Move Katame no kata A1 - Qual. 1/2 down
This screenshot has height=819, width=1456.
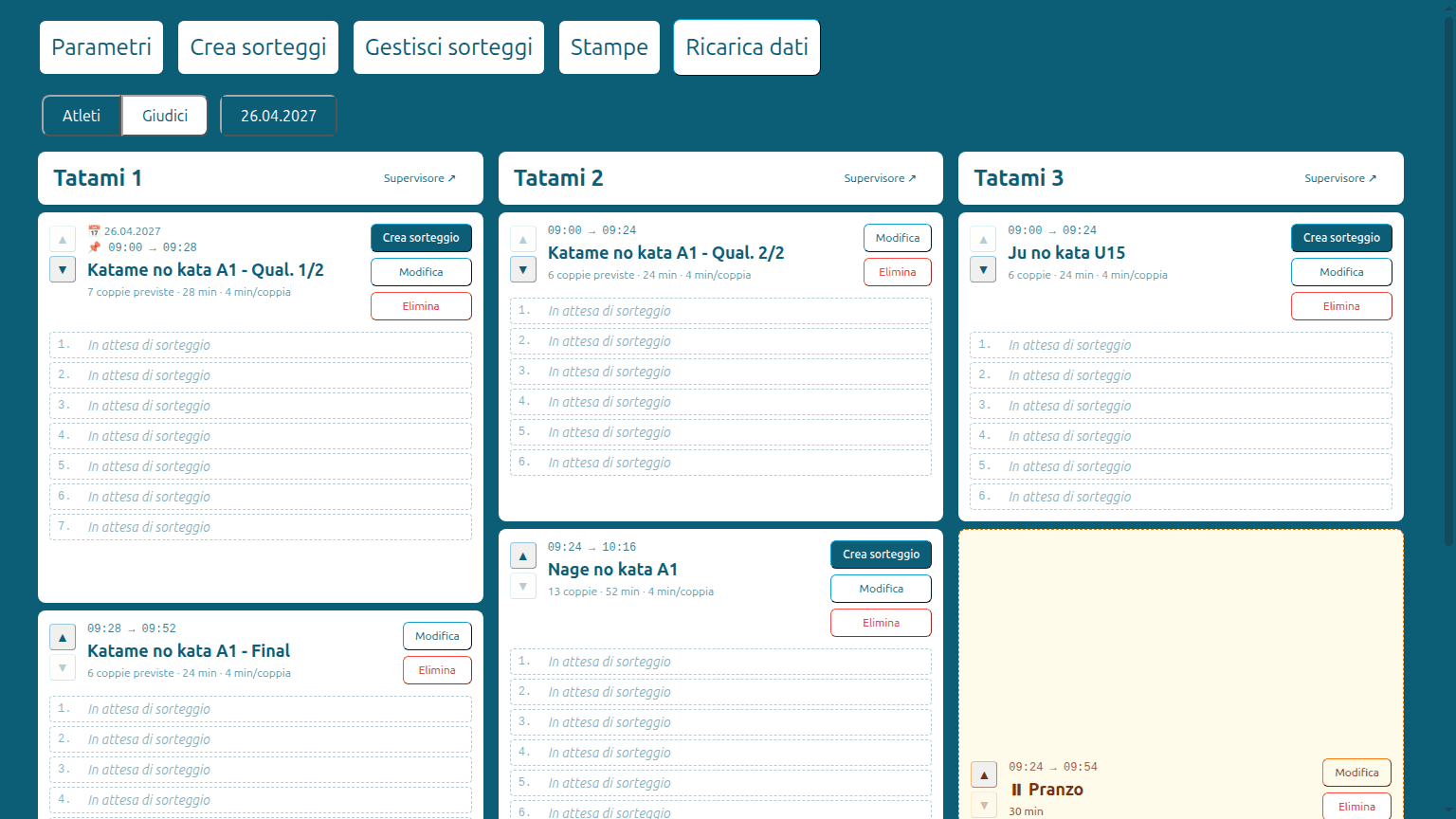pos(63,270)
